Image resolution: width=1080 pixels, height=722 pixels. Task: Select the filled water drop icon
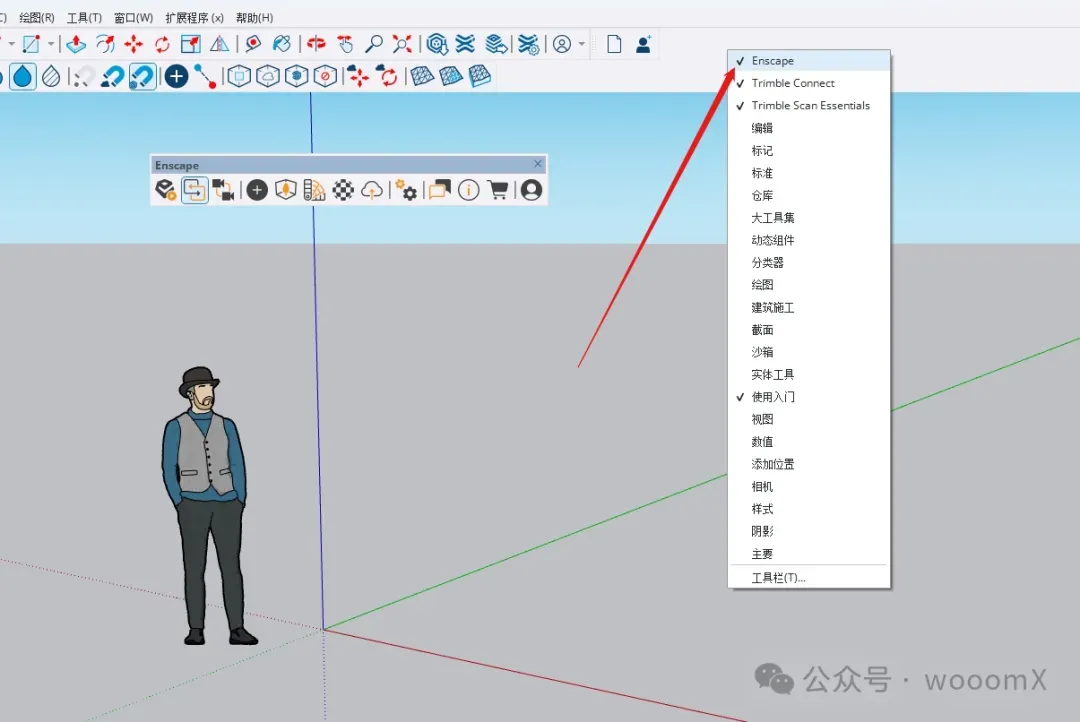23,76
